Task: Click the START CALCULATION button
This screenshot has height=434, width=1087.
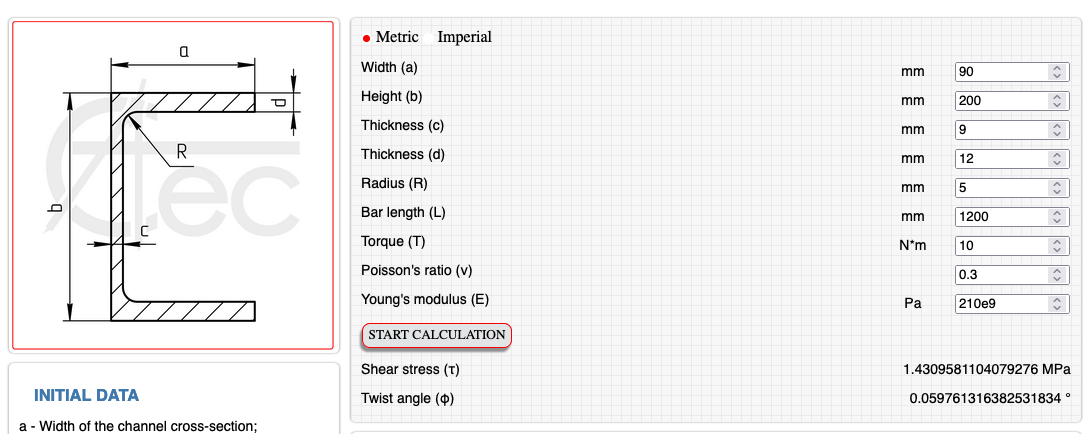Action: (436, 335)
